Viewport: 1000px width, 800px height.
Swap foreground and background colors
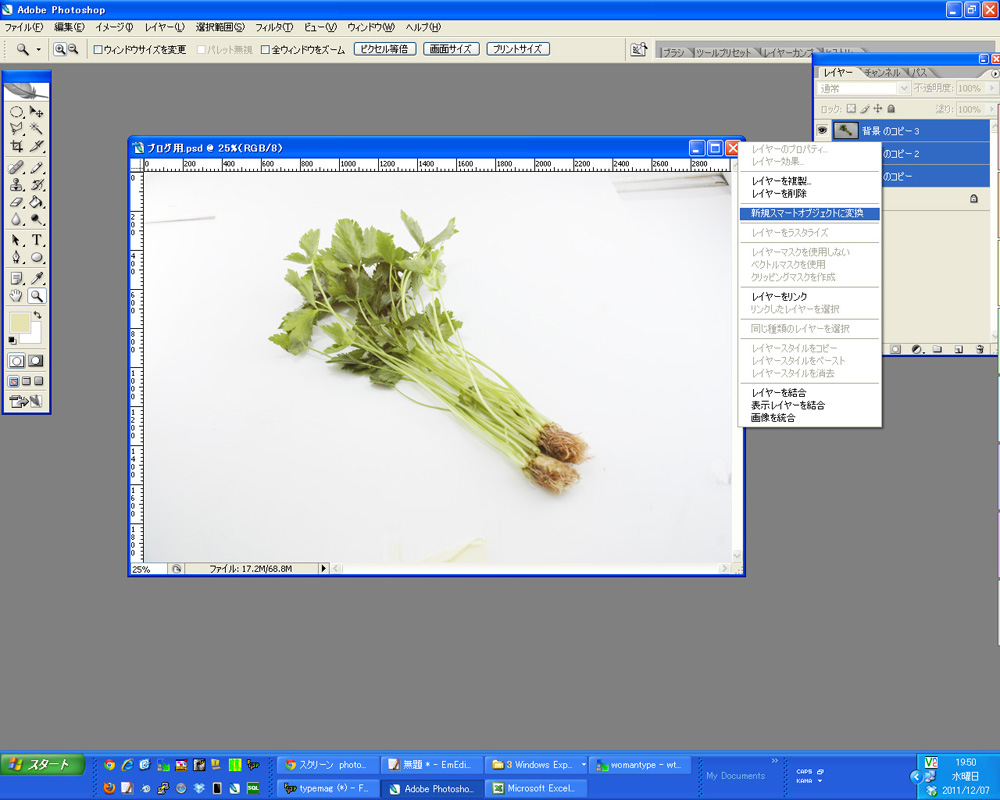click(x=38, y=315)
